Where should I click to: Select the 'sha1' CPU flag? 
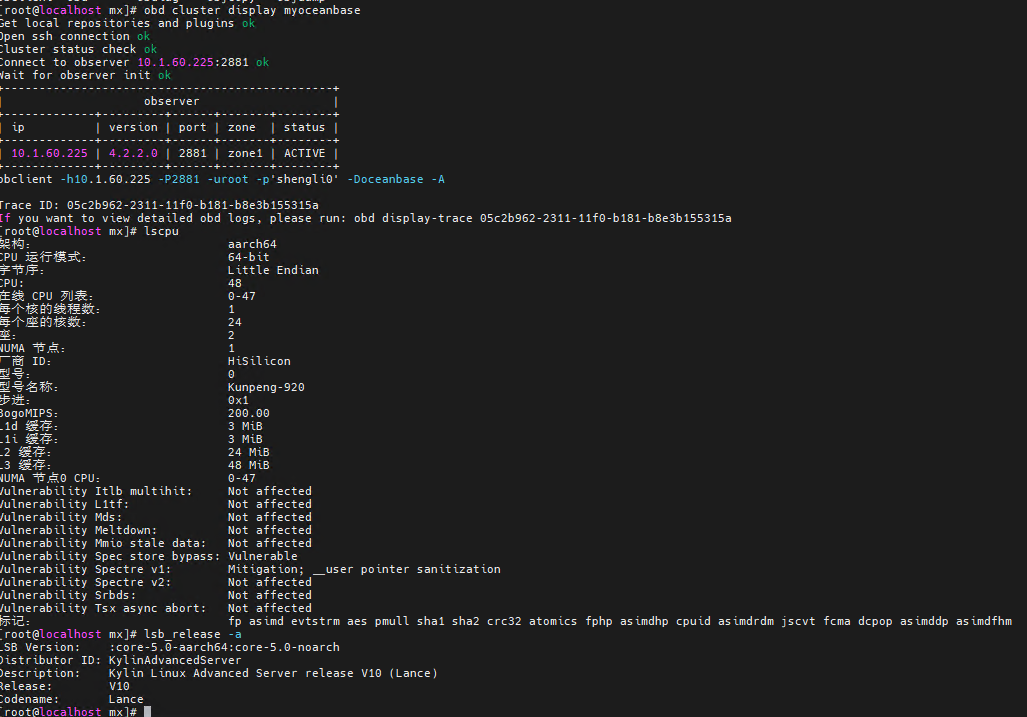pyautogui.click(x=431, y=621)
